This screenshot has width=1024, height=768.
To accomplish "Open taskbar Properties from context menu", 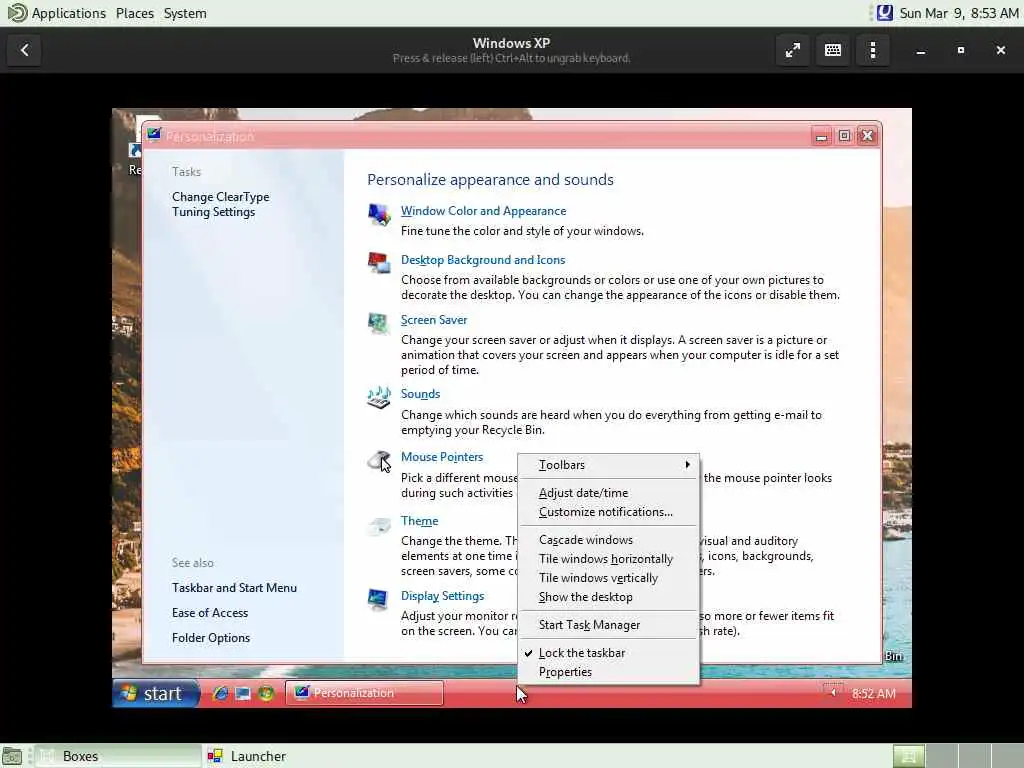I will coord(609,672).
